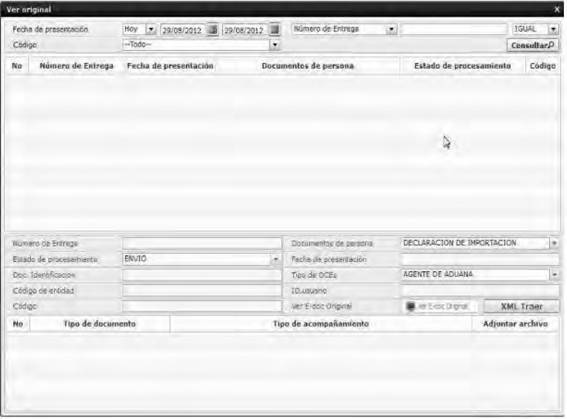The image size is (567, 419).
Task: Open the start date calendar picker
Action: click(x=213, y=29)
